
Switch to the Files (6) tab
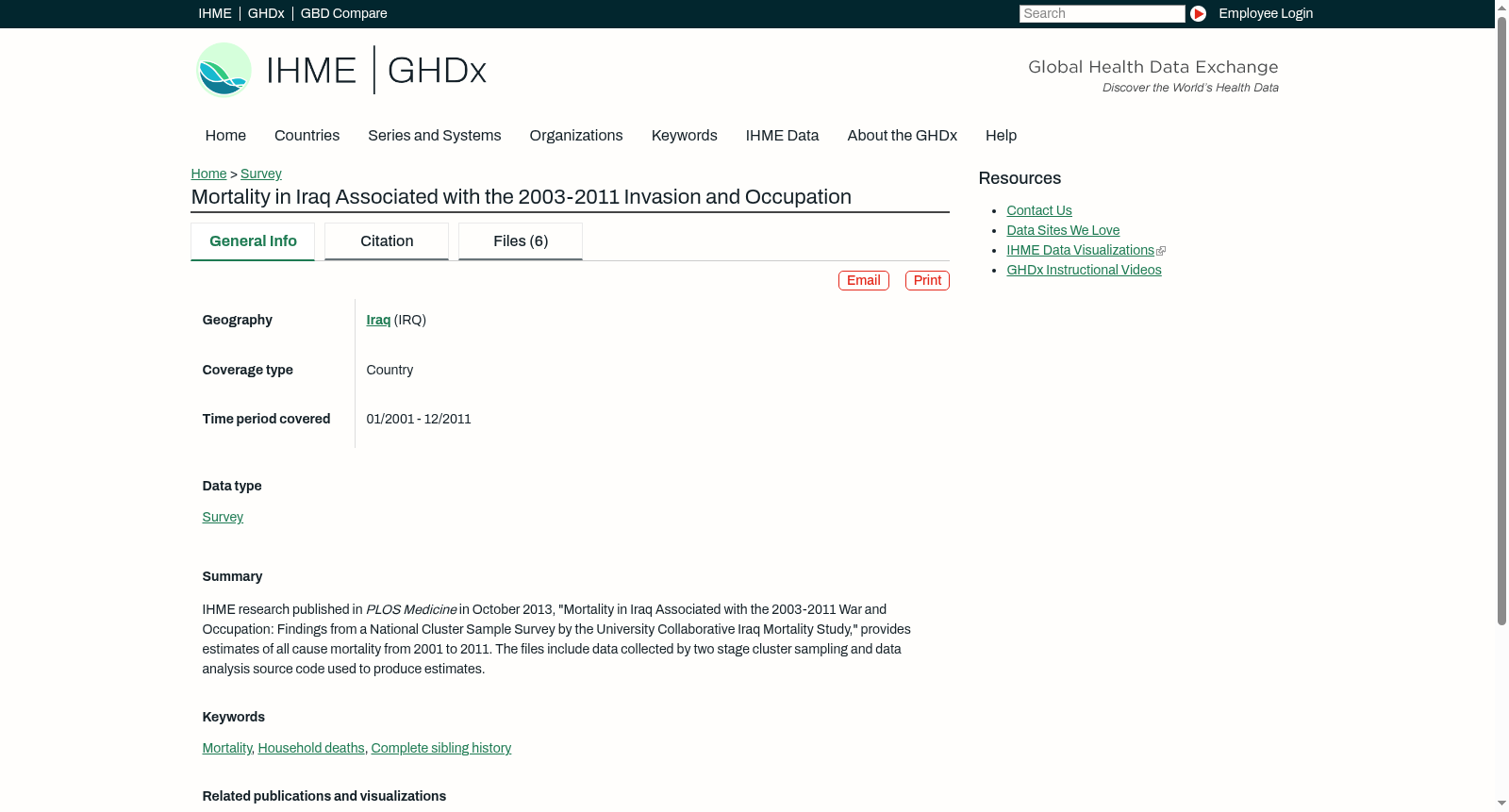521,241
